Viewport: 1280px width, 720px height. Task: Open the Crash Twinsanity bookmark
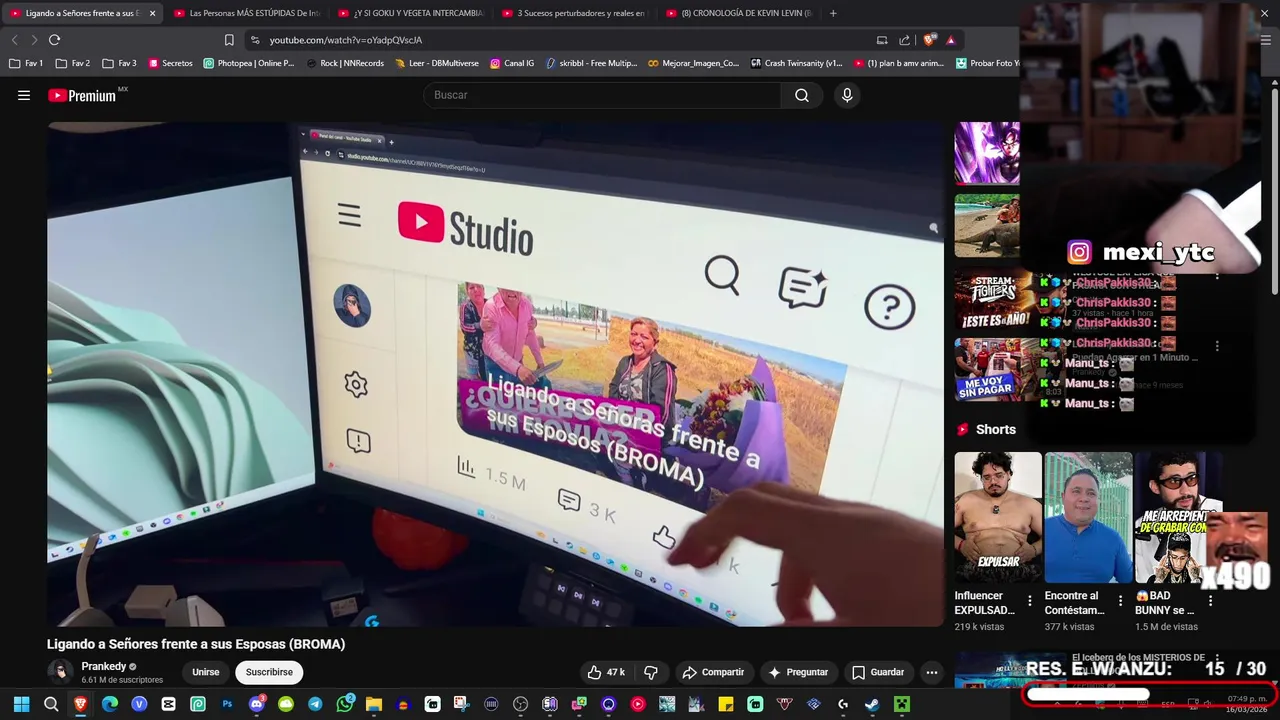coord(797,63)
